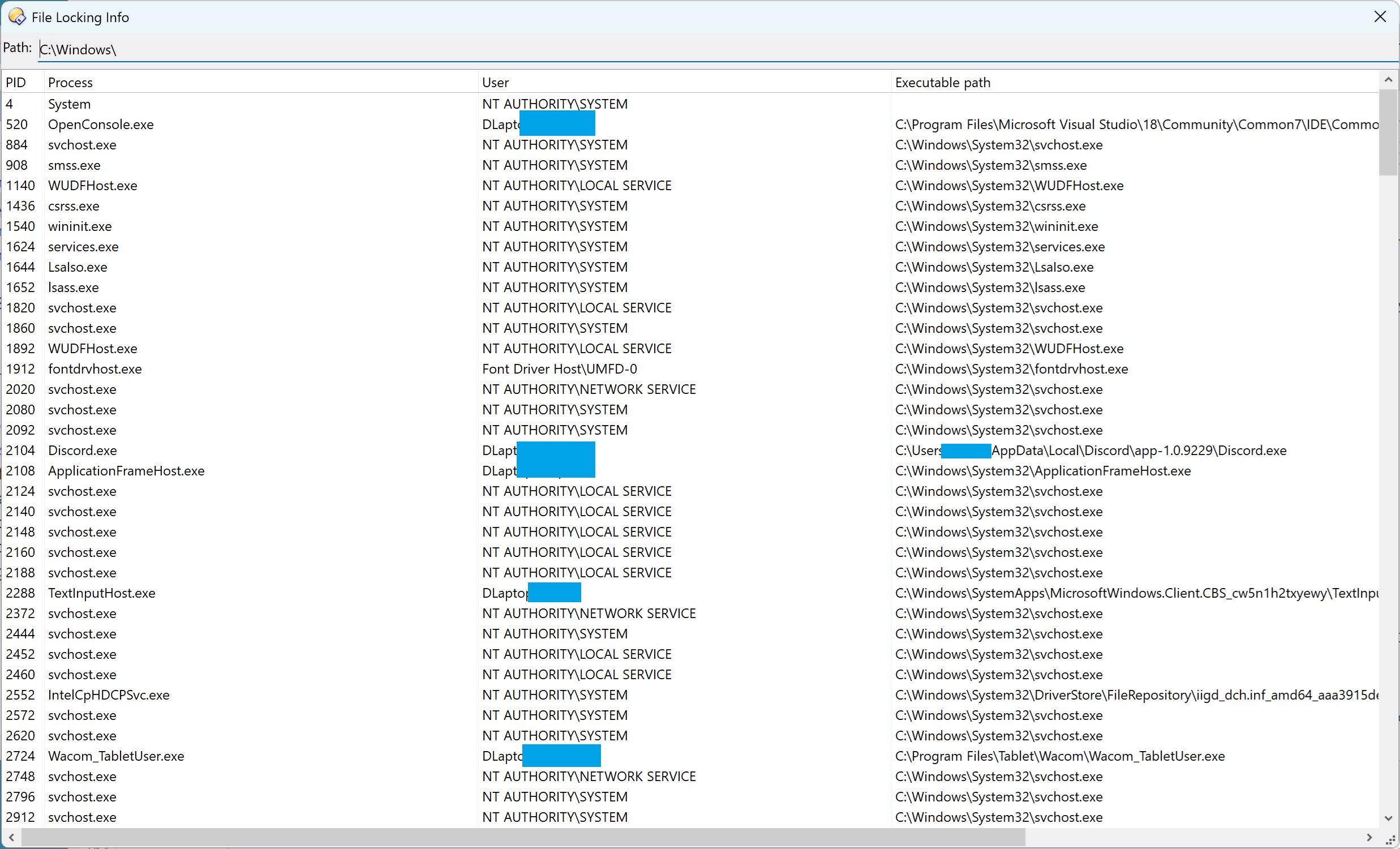The width and height of the screenshot is (1400, 849).
Task: Select svchost.exe row with PID 2092
Action: [690, 430]
